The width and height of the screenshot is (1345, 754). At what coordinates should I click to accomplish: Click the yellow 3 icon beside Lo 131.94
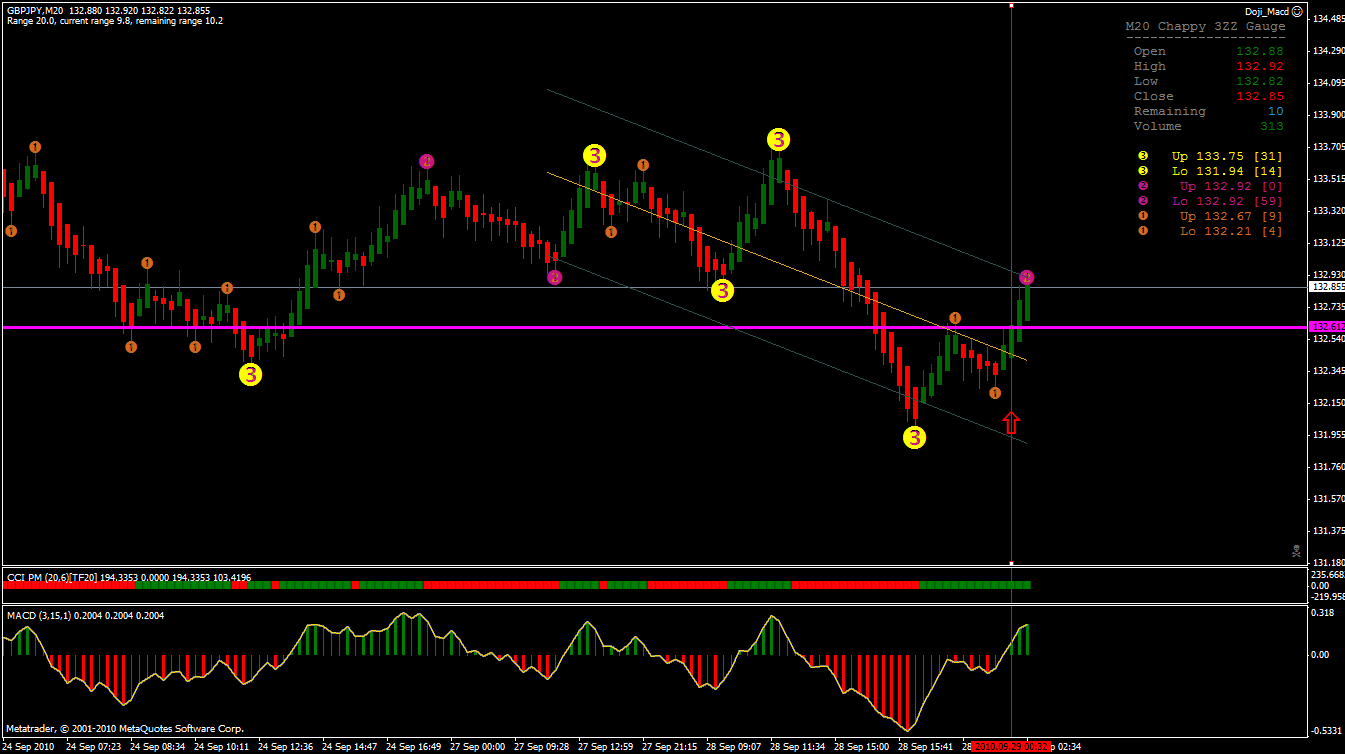(1143, 171)
